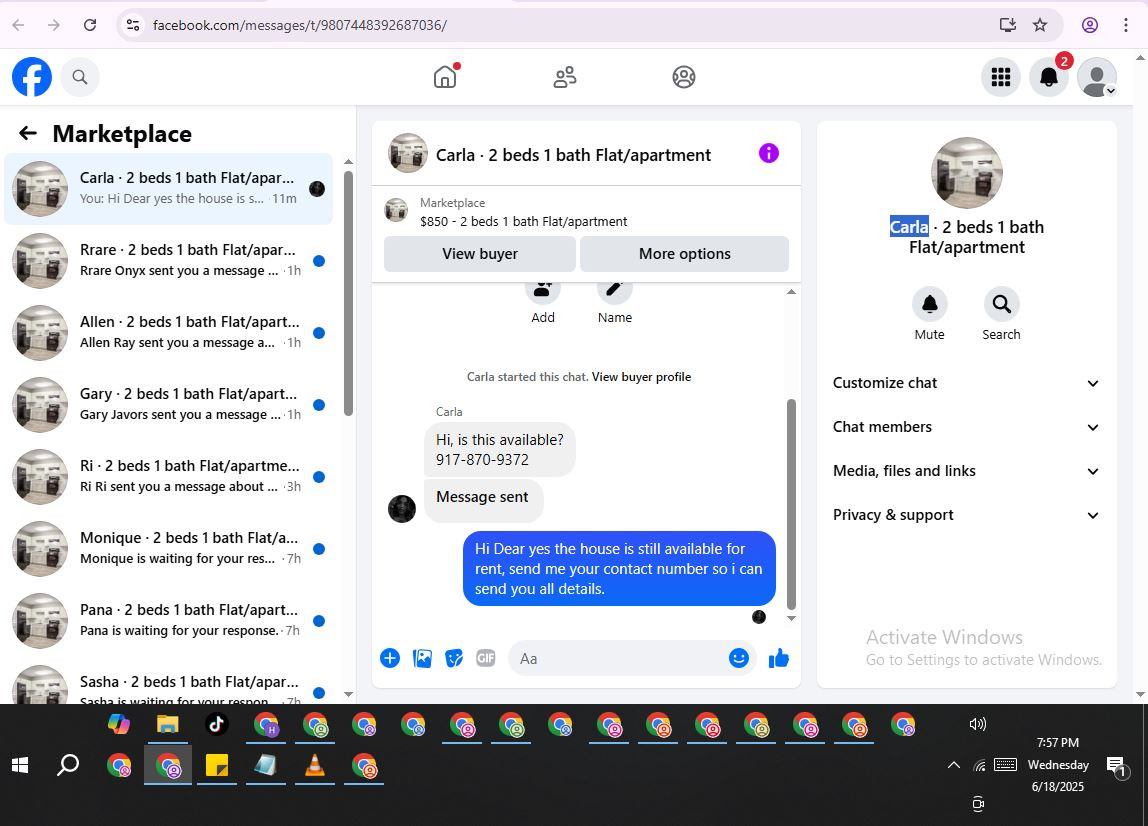This screenshot has width=1148, height=826.
Task: Open the Carla conversation in list
Action: click(168, 188)
